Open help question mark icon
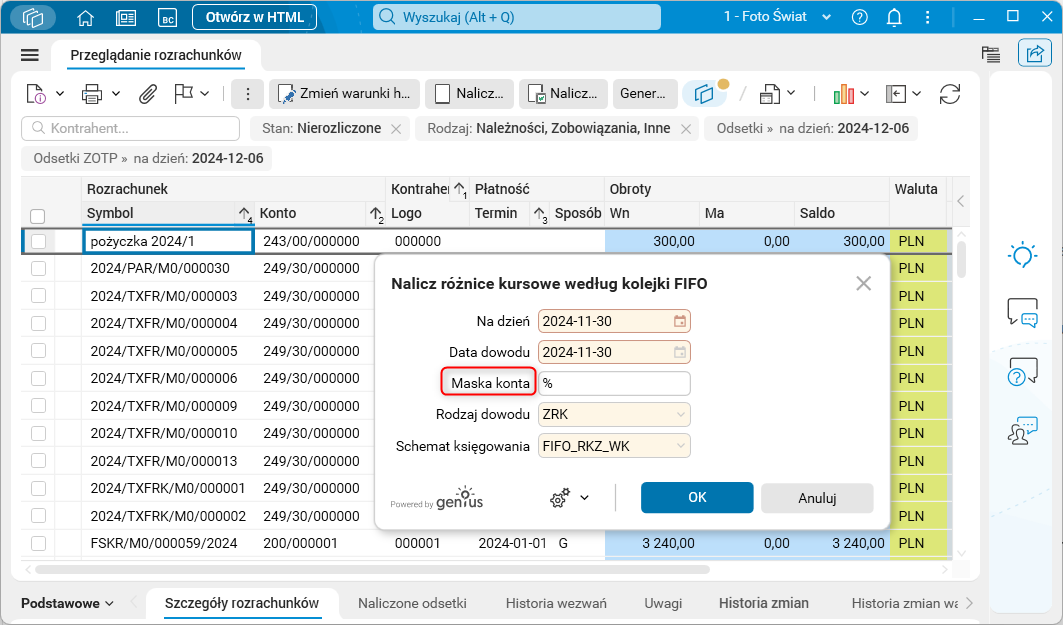Image resolution: width=1063 pixels, height=625 pixels. click(x=860, y=18)
